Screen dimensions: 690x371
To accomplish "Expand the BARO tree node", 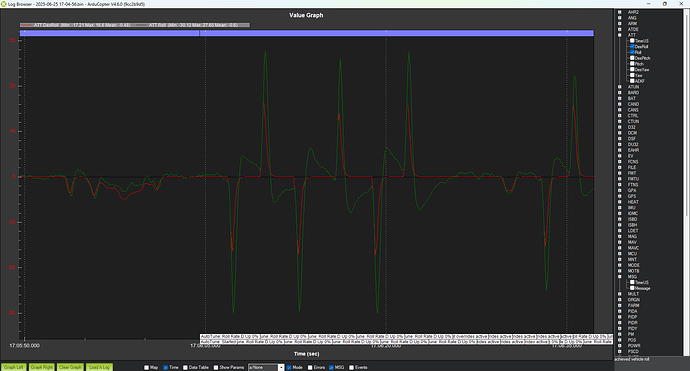I will [620, 93].
